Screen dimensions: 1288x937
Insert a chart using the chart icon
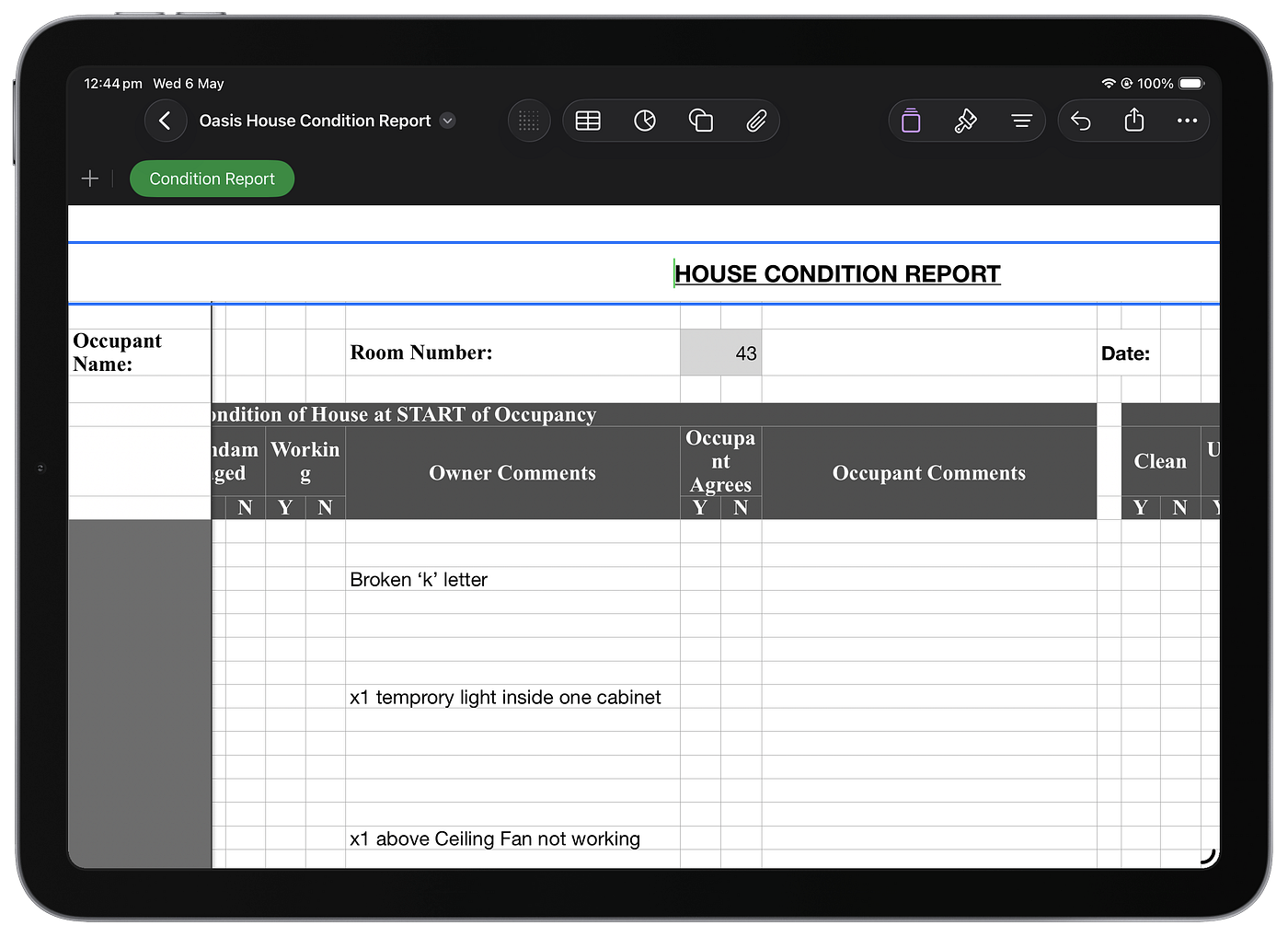(645, 121)
